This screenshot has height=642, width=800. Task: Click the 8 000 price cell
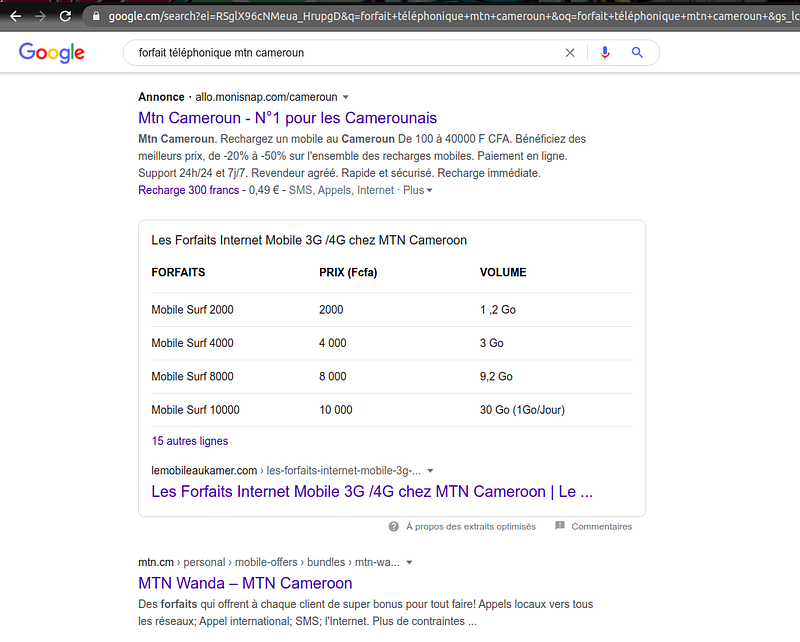tap(333, 377)
